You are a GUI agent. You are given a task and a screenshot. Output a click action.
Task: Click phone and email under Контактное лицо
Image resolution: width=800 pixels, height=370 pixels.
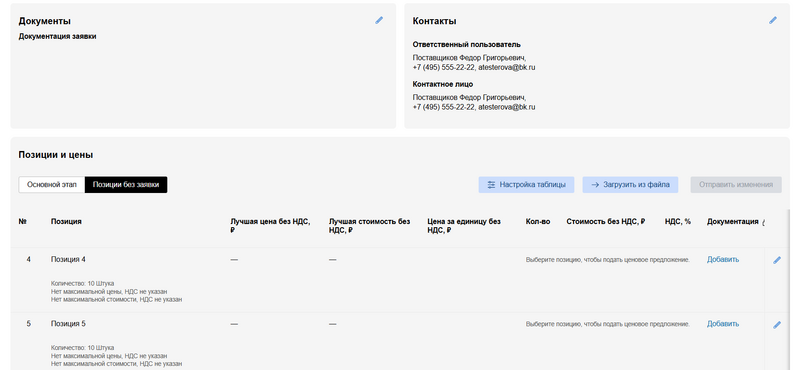pyautogui.click(x=474, y=107)
